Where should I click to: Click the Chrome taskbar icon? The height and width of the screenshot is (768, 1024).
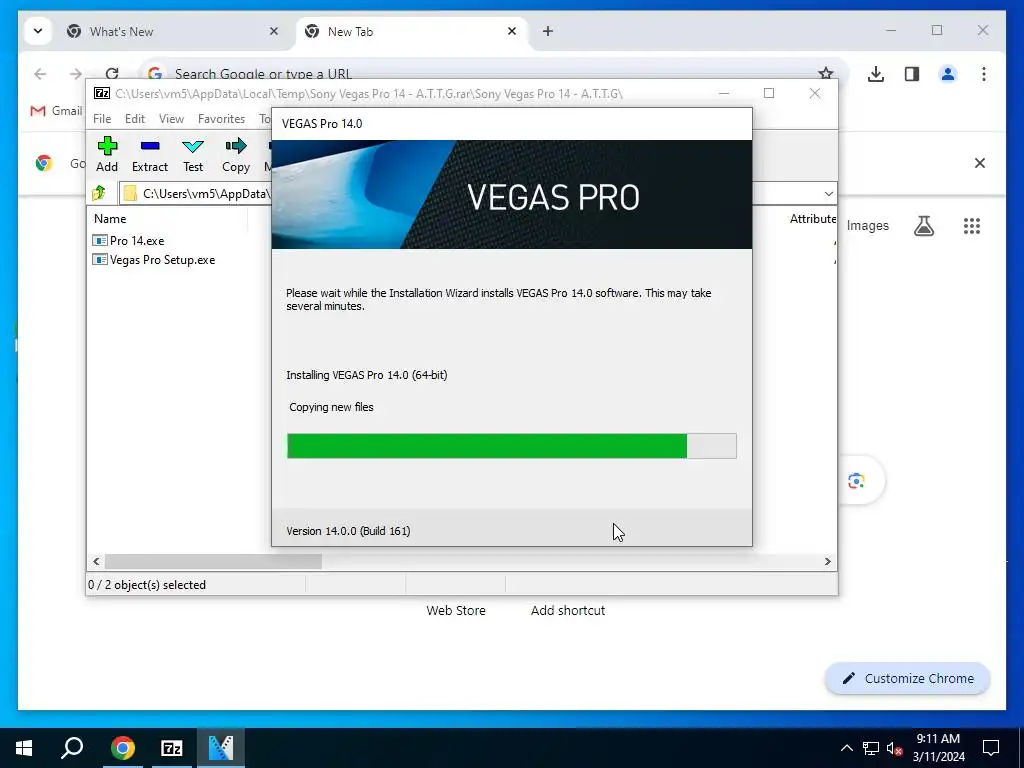[x=123, y=748]
